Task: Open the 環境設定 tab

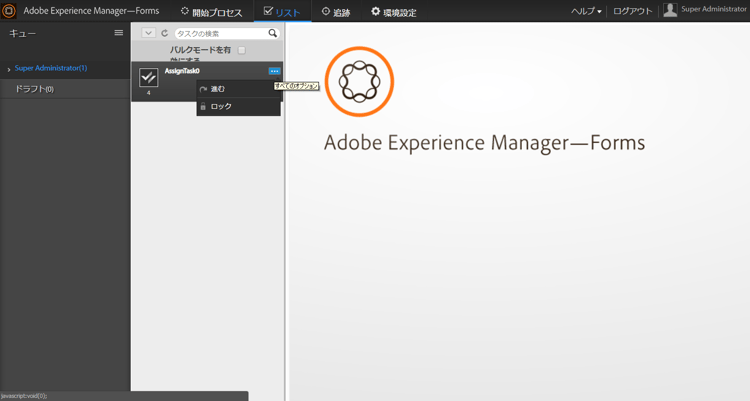Action: point(394,11)
